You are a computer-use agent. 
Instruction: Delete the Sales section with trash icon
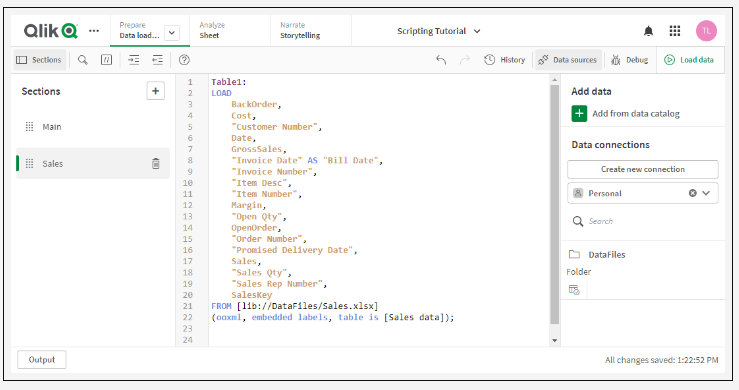pyautogui.click(x=156, y=164)
